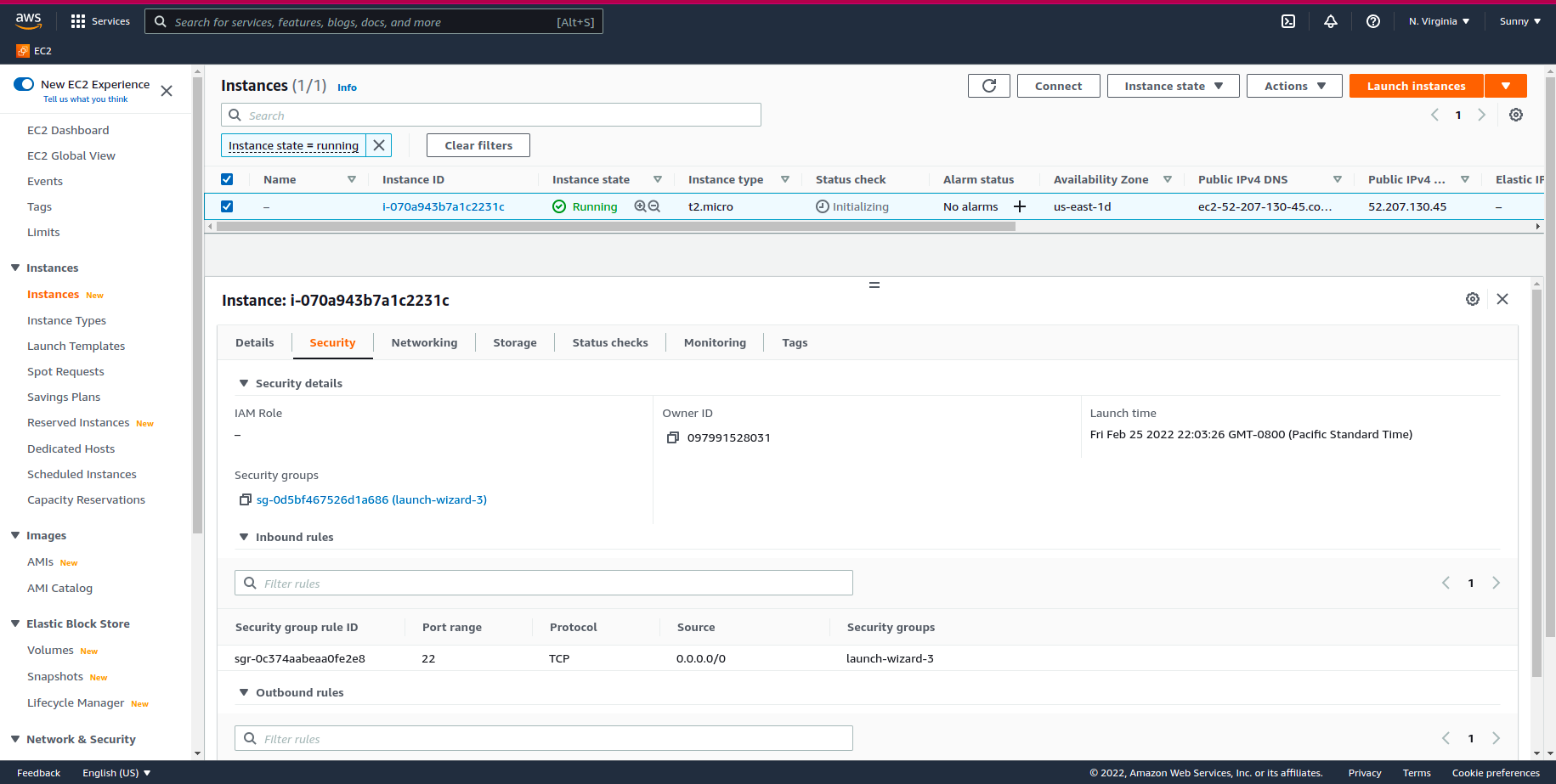
Task: Go to next inbound rules page
Action: click(1497, 583)
